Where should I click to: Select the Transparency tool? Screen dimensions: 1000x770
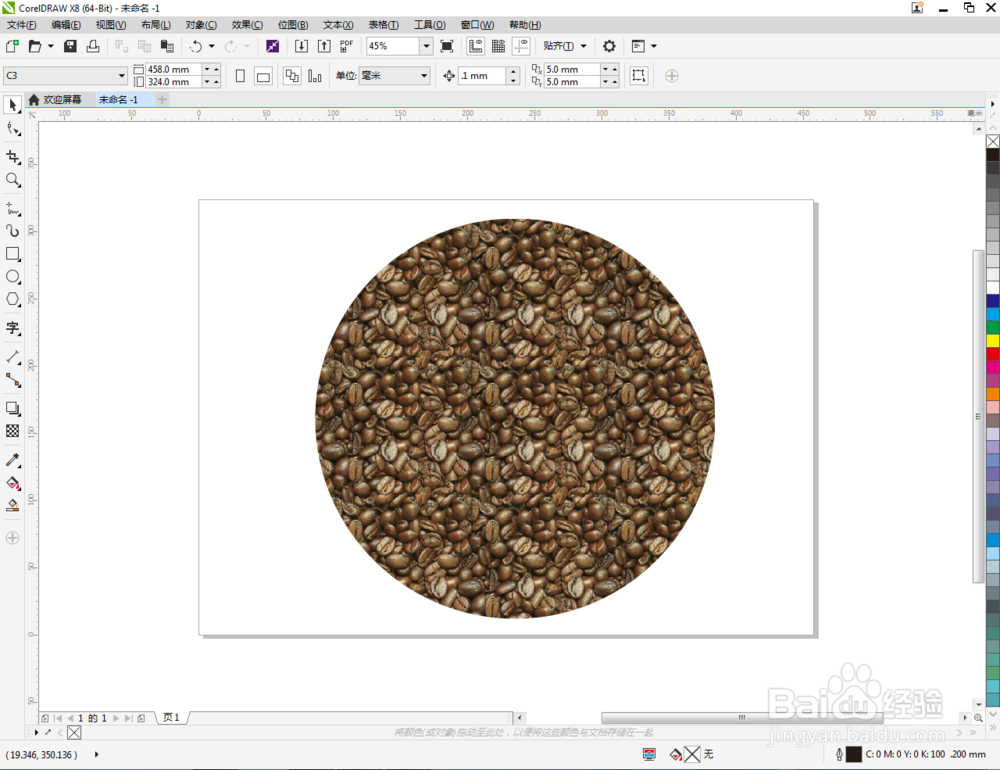(13, 431)
